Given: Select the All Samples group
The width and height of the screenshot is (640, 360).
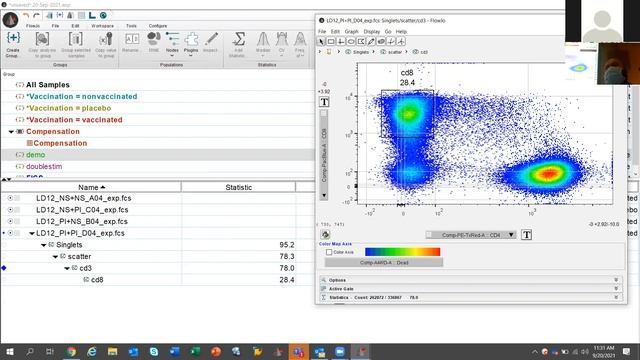Looking at the screenshot, I should [48, 85].
